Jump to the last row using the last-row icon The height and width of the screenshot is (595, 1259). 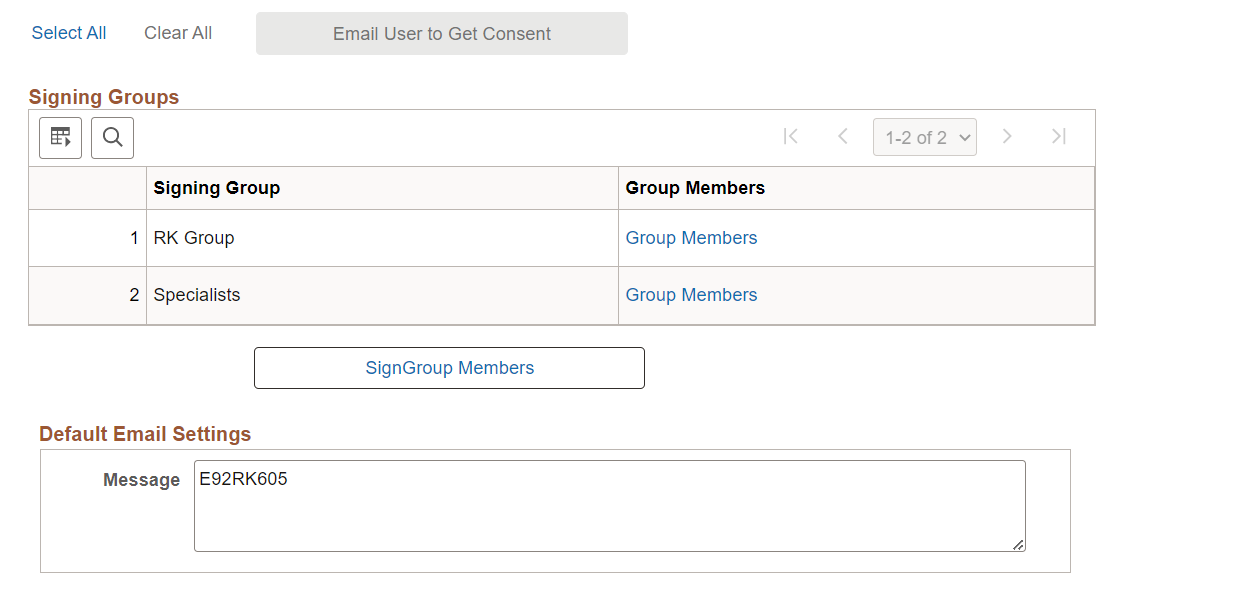pyautogui.click(x=1059, y=136)
